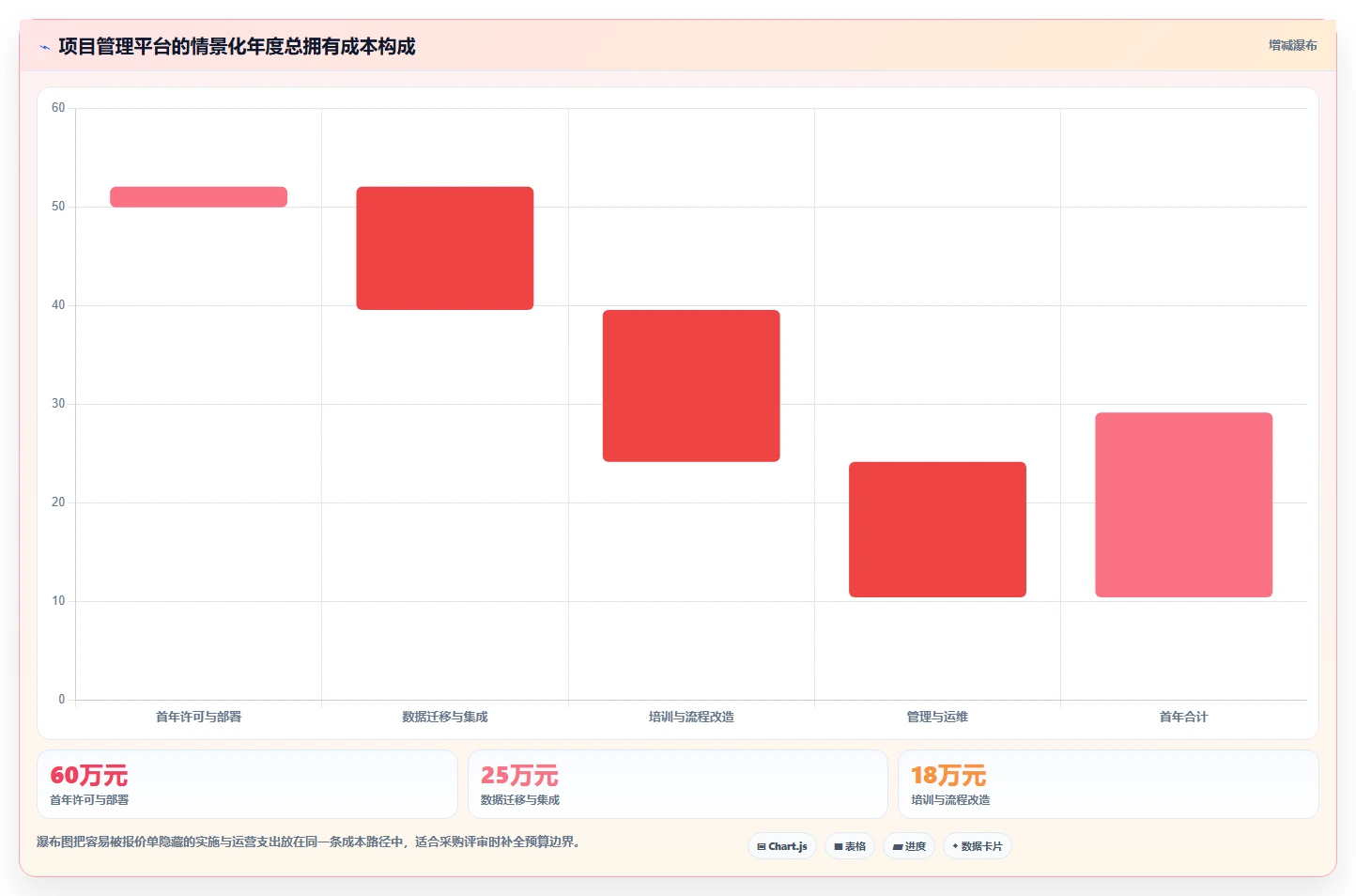This screenshot has width=1356, height=896.
Task: Open the 18万元 培训与流程改造 card
Action: [1108, 784]
